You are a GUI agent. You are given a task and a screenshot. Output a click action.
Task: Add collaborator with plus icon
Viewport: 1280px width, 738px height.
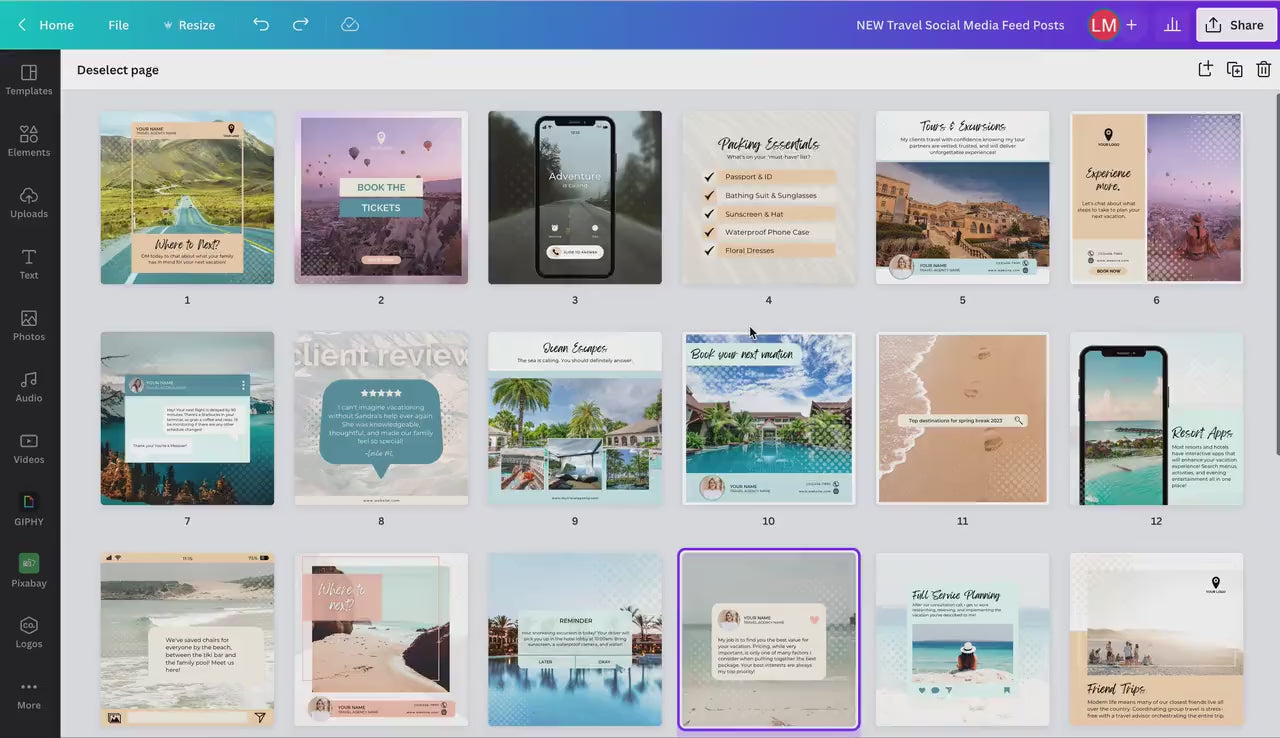click(1131, 25)
